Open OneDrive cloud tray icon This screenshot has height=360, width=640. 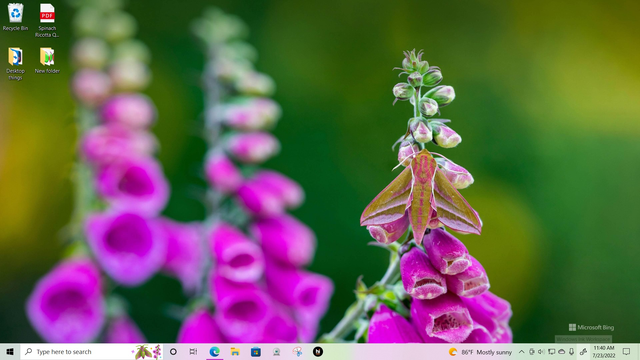pos(562,351)
